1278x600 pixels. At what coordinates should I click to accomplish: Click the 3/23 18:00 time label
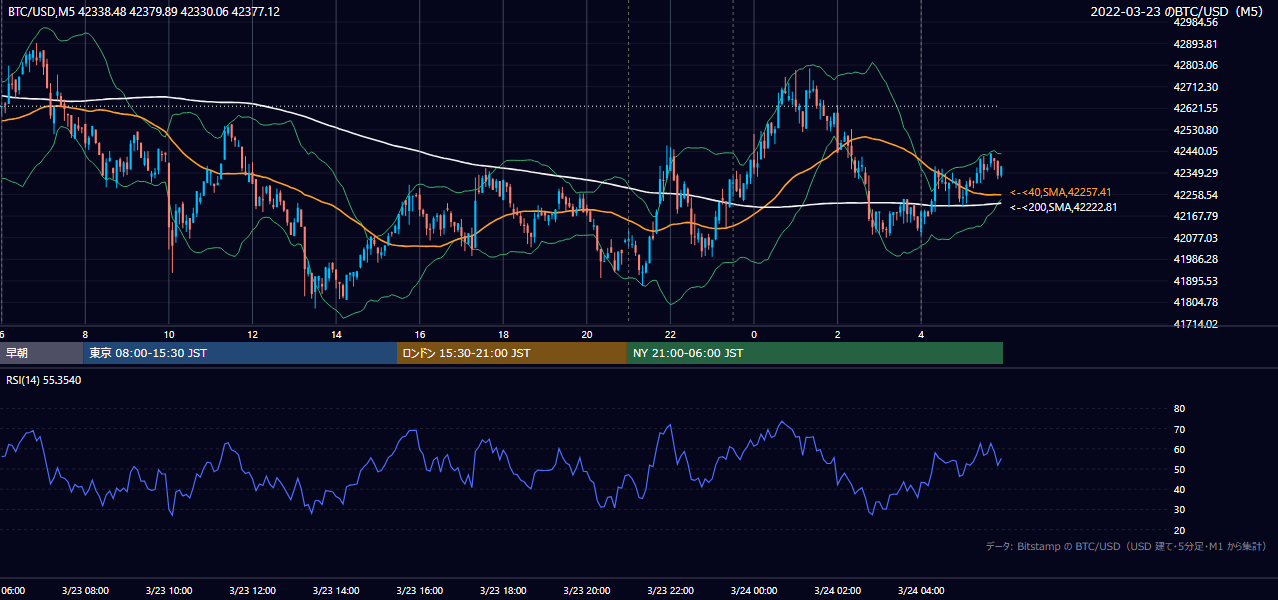(502, 591)
